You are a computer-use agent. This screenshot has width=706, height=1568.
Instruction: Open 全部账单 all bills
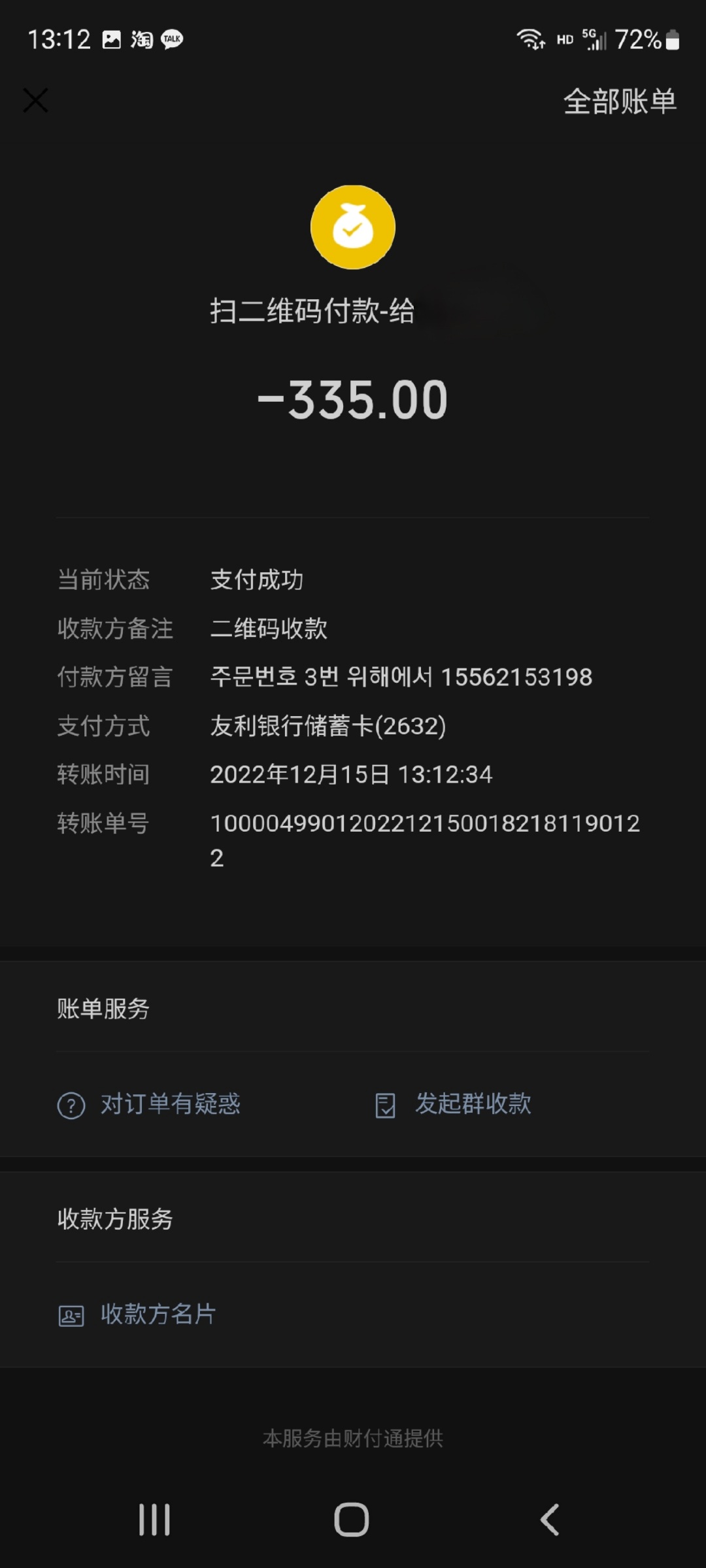pyautogui.click(x=620, y=101)
